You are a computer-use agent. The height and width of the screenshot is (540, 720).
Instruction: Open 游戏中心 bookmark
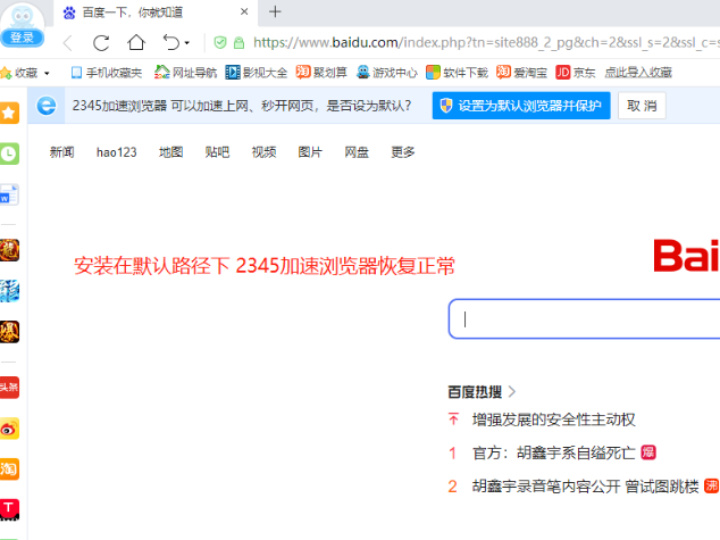(x=387, y=73)
